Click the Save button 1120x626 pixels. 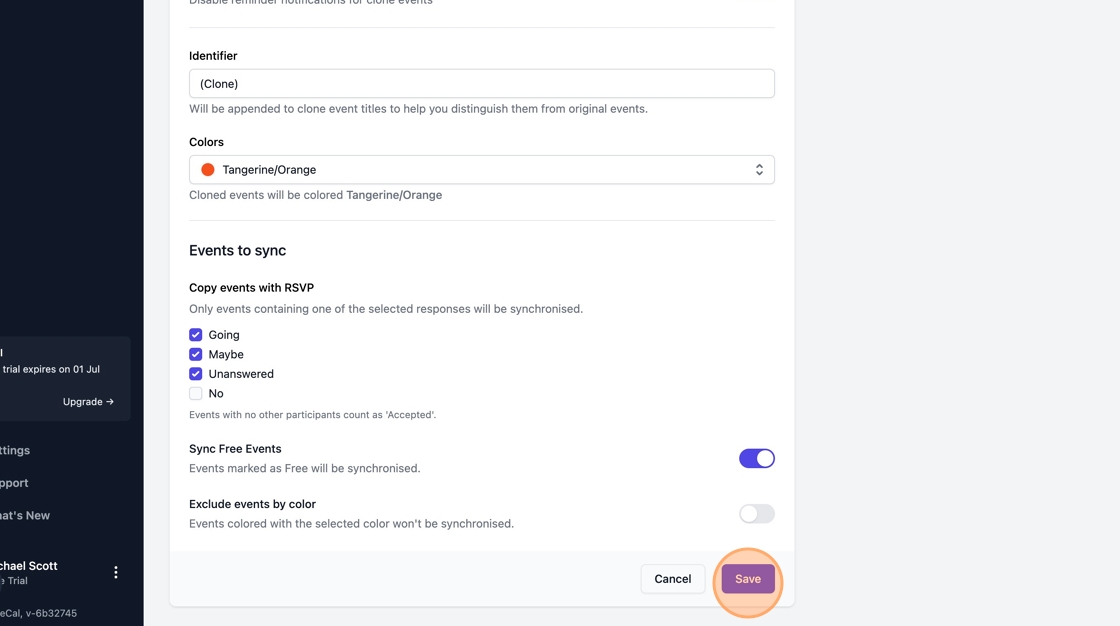747,579
